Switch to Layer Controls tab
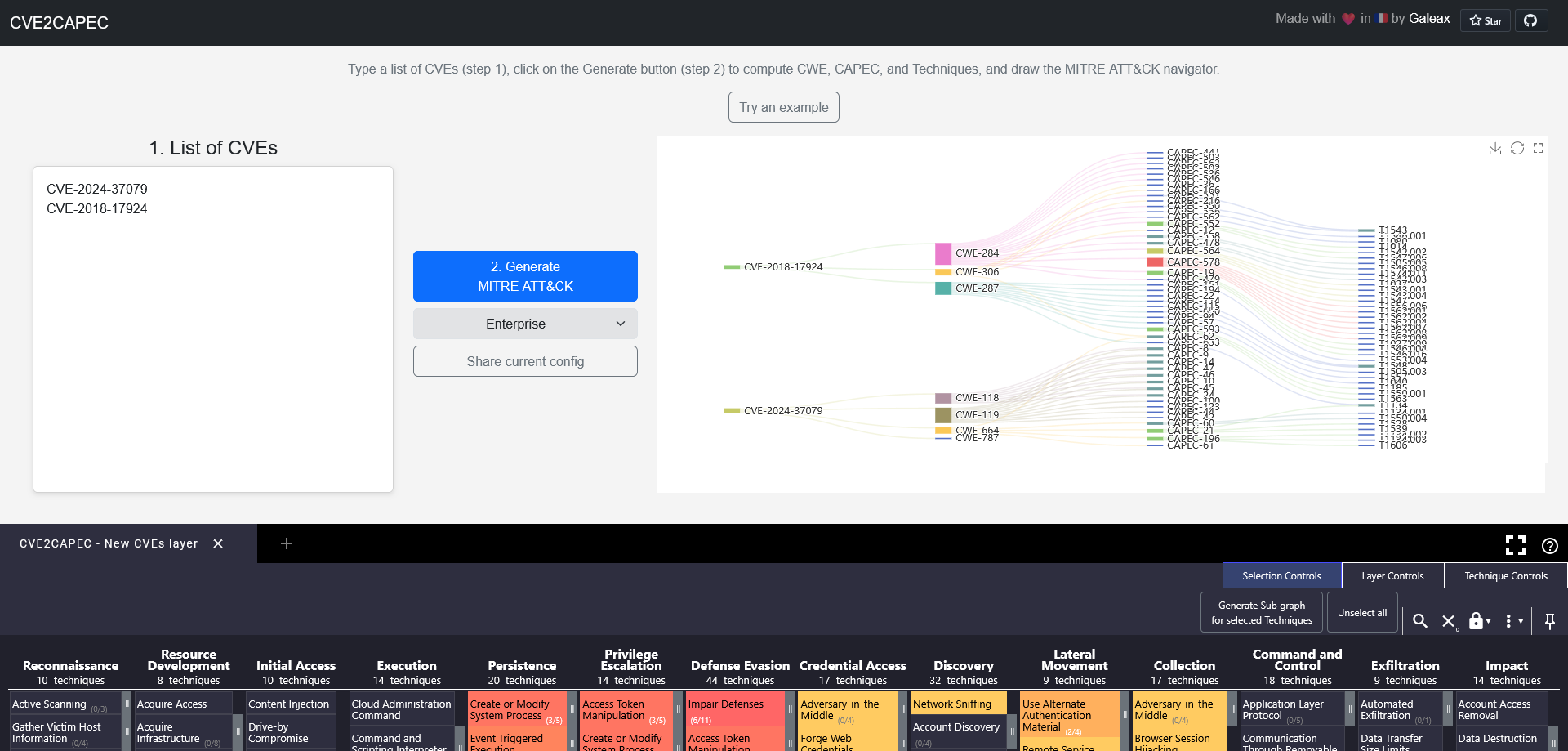The width and height of the screenshot is (1568, 751). [1392, 575]
